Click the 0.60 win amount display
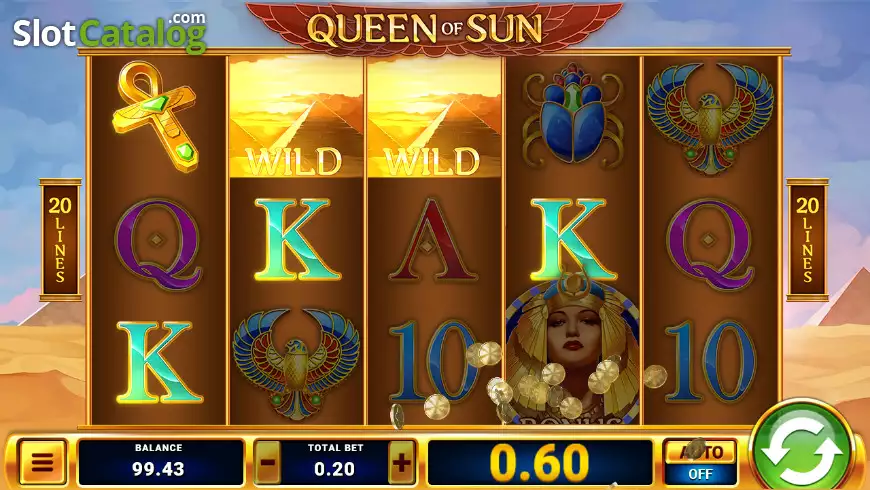This screenshot has height=490, width=870. pyautogui.click(x=540, y=462)
